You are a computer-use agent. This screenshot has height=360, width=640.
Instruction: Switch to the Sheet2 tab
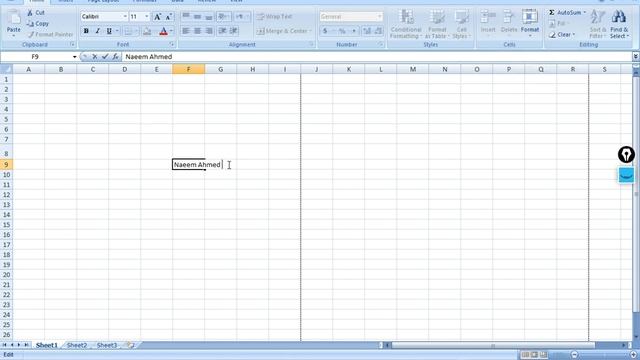click(77, 345)
